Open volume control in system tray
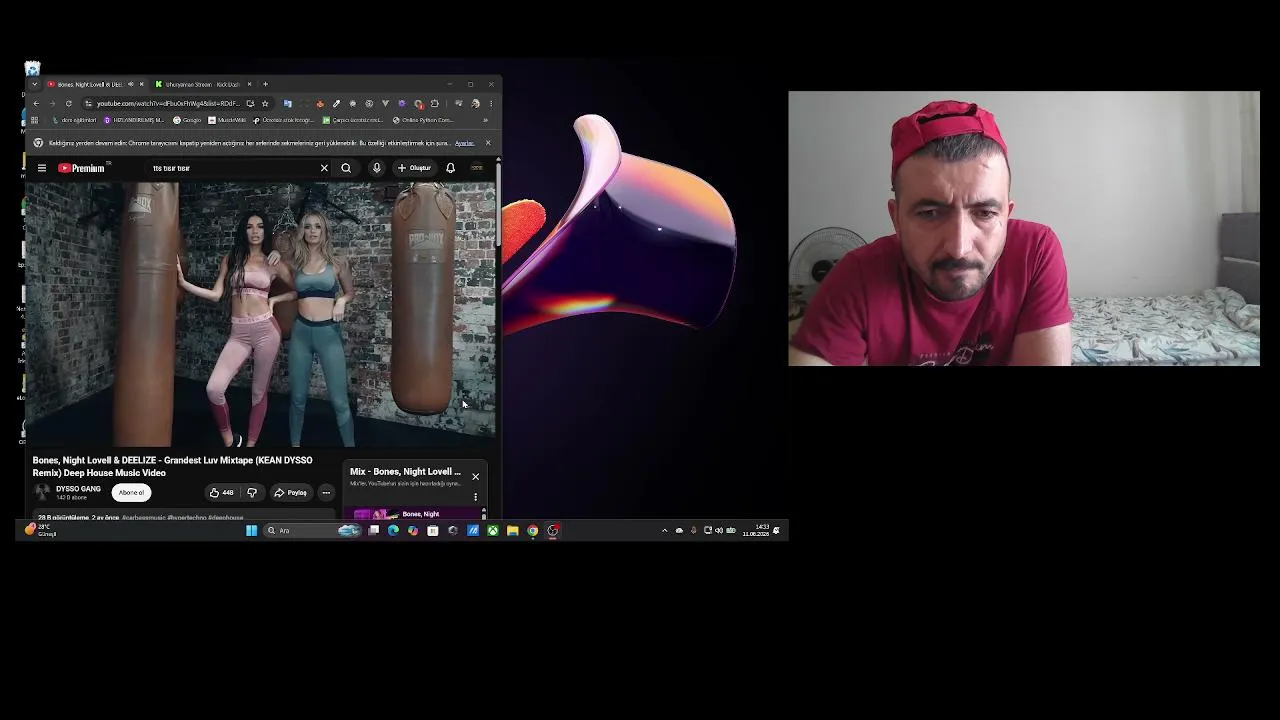1280x720 pixels. 719,530
